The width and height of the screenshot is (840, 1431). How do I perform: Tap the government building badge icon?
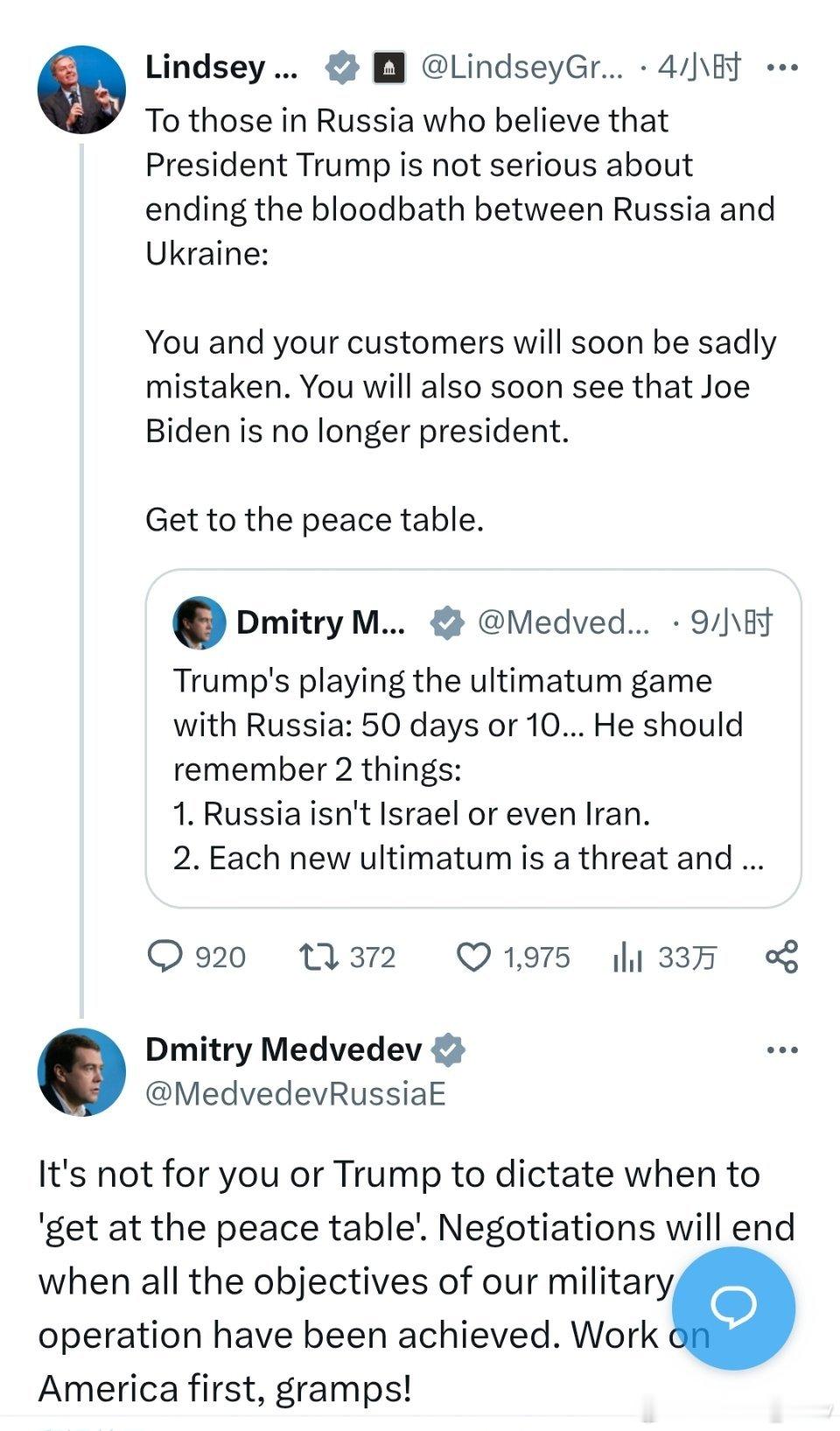click(389, 67)
